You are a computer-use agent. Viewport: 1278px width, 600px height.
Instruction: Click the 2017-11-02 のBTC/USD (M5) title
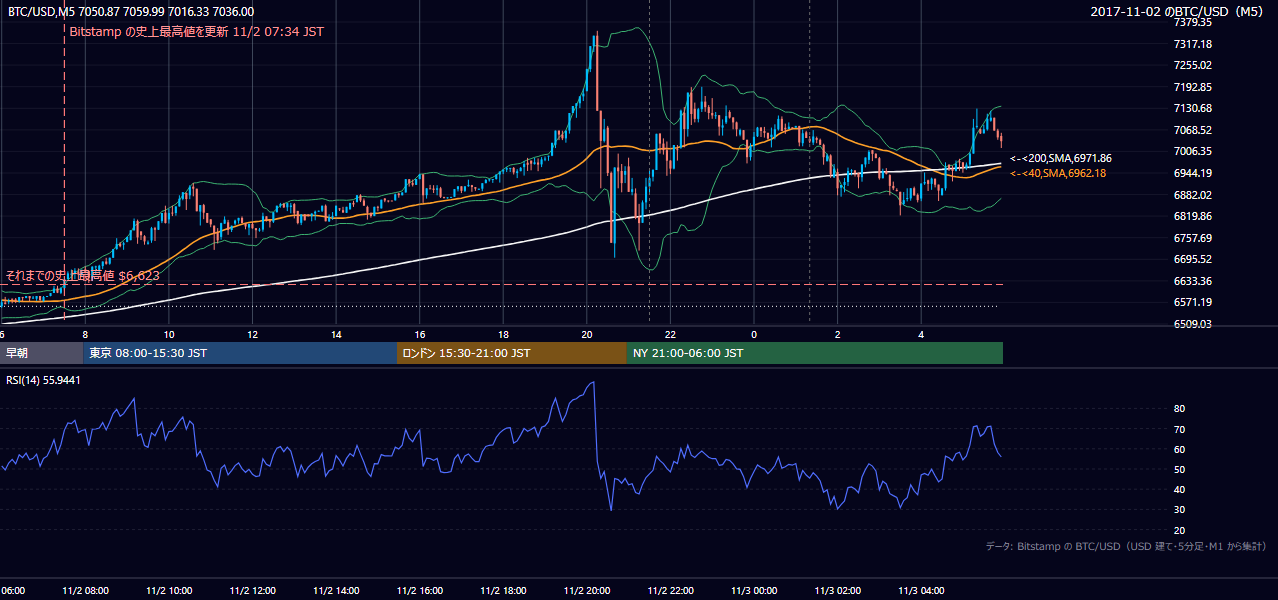coord(1178,12)
